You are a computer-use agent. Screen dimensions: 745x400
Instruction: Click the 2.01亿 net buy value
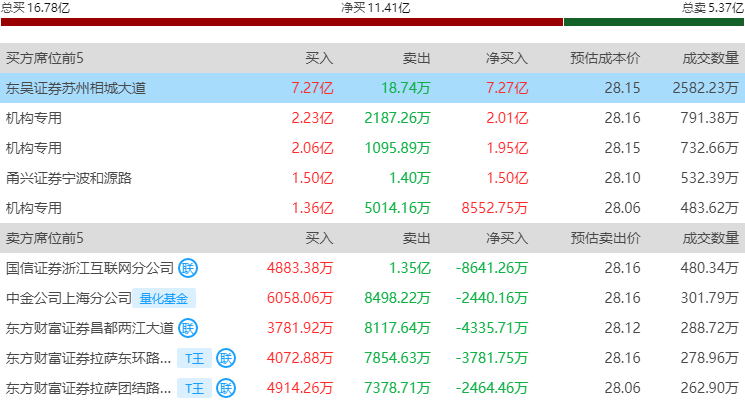507,118
